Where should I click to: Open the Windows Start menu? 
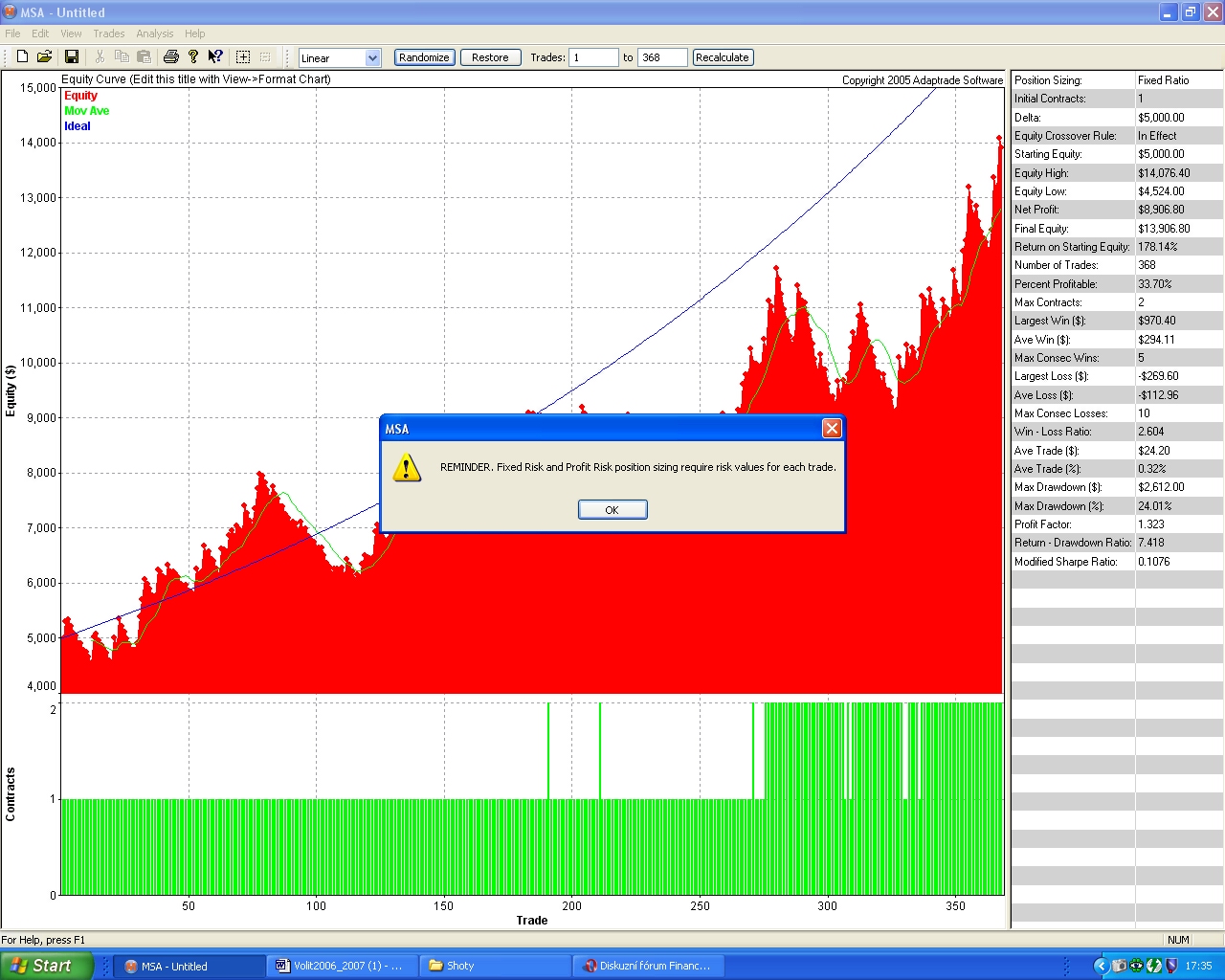point(46,966)
